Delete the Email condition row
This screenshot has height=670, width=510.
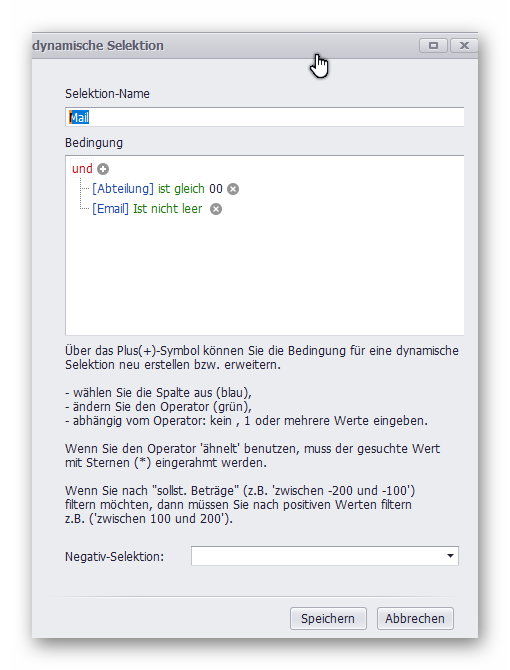tap(216, 209)
